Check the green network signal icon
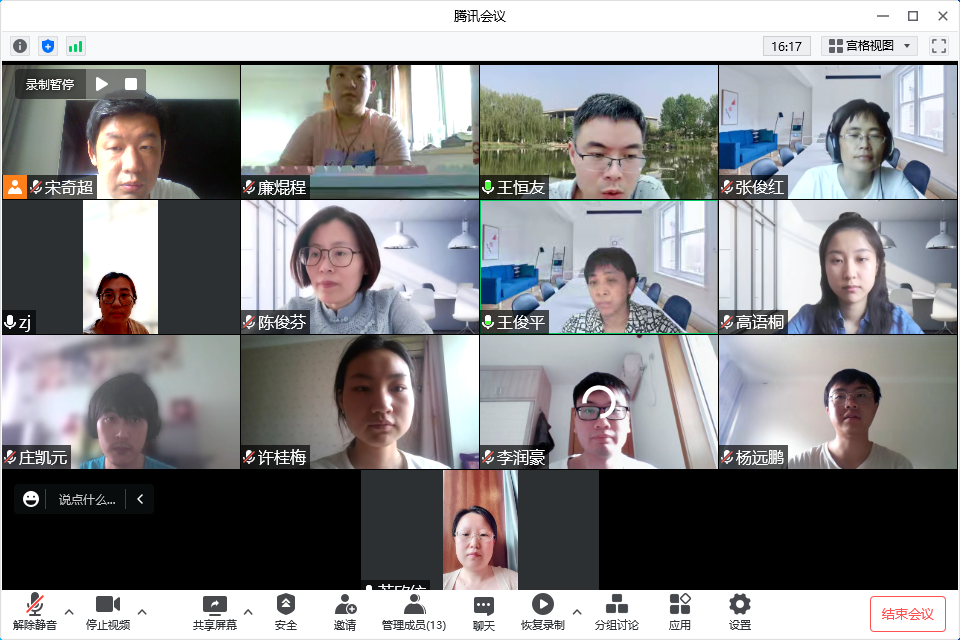The width and height of the screenshot is (960, 640). tap(76, 46)
